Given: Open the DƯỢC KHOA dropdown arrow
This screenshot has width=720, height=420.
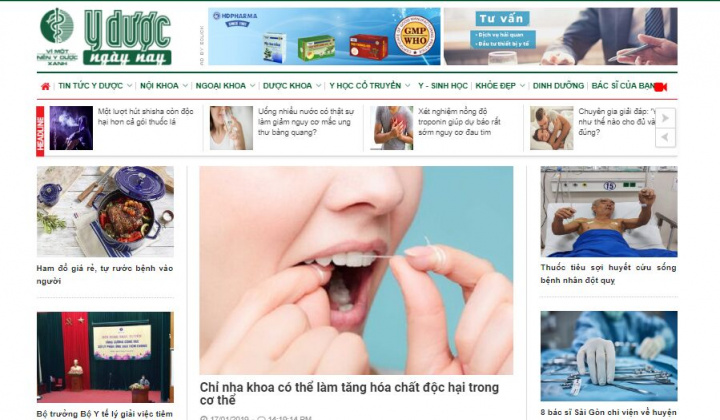Looking at the screenshot, I should (318, 86).
